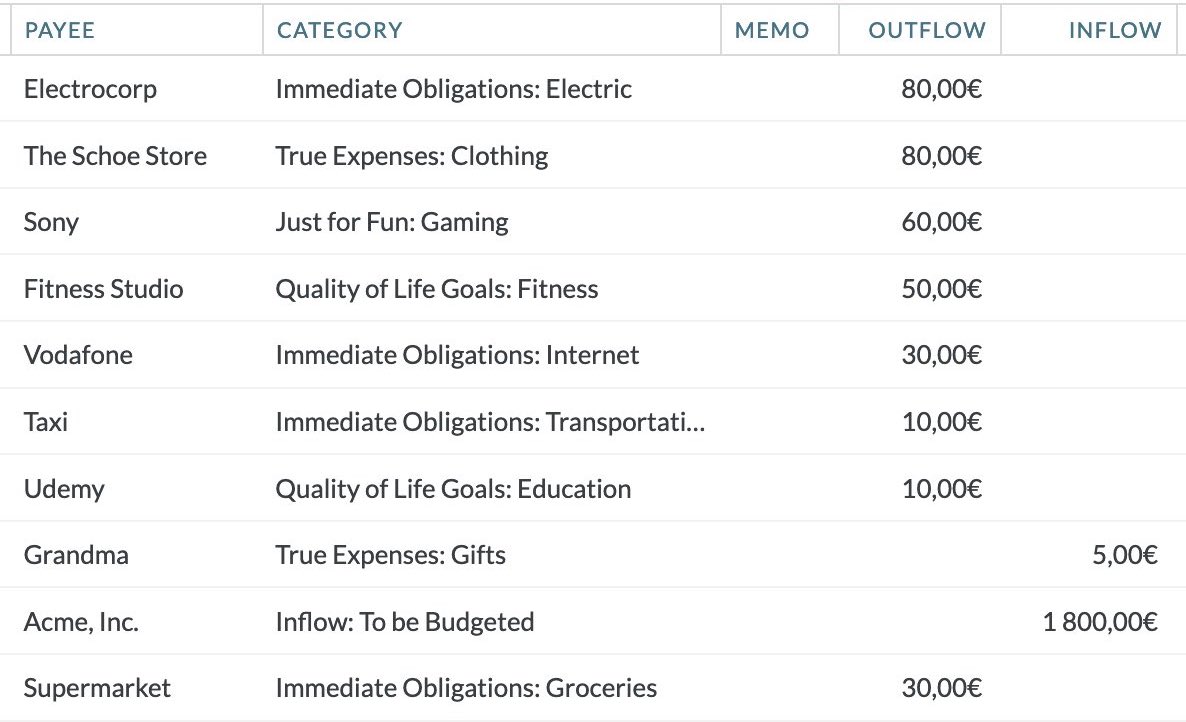This screenshot has height=722, width=1186.
Task: Select the Supermarket transaction row
Action: pyautogui.click(x=593, y=688)
